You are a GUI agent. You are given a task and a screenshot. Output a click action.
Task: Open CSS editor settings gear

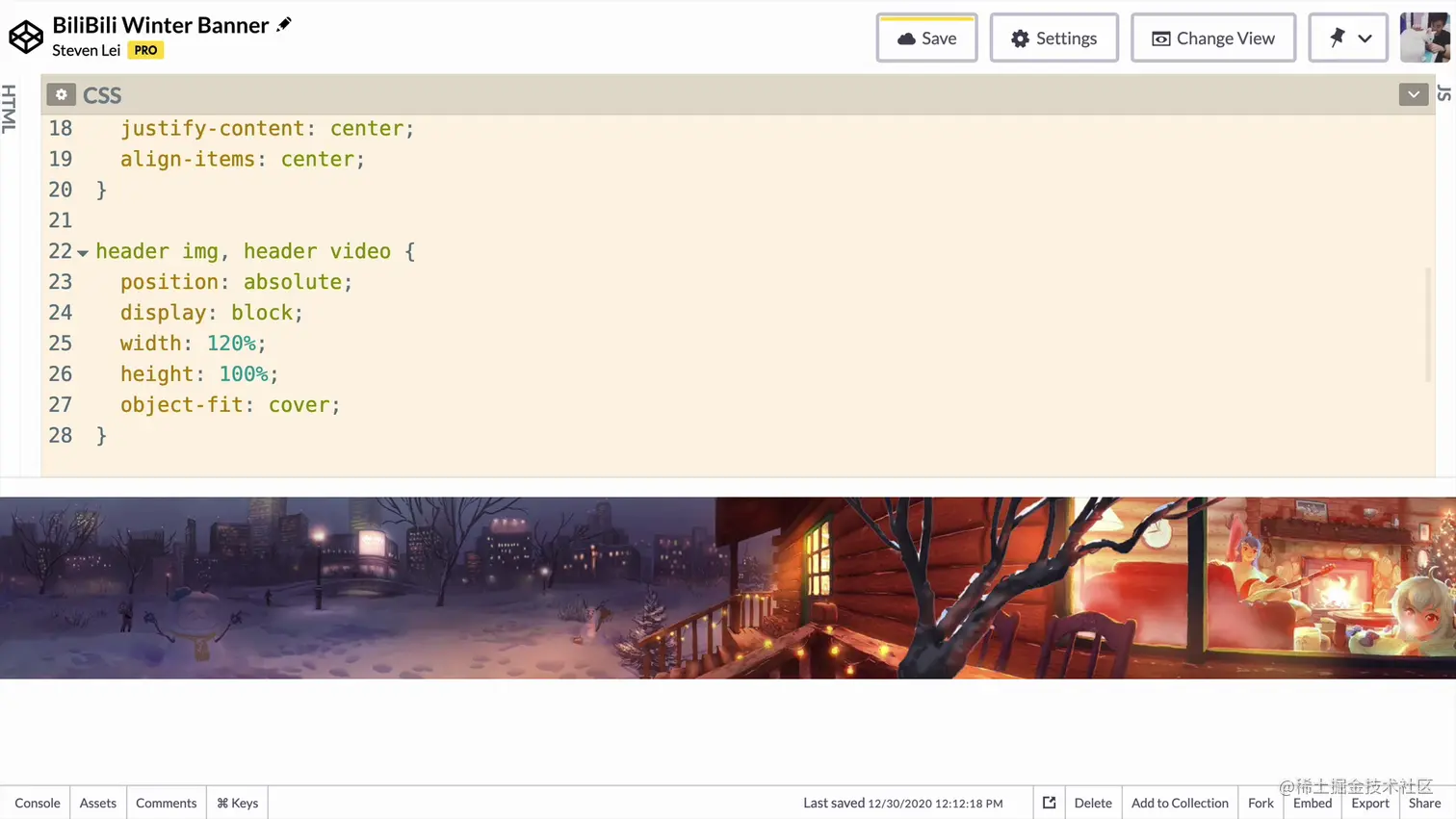tap(61, 94)
